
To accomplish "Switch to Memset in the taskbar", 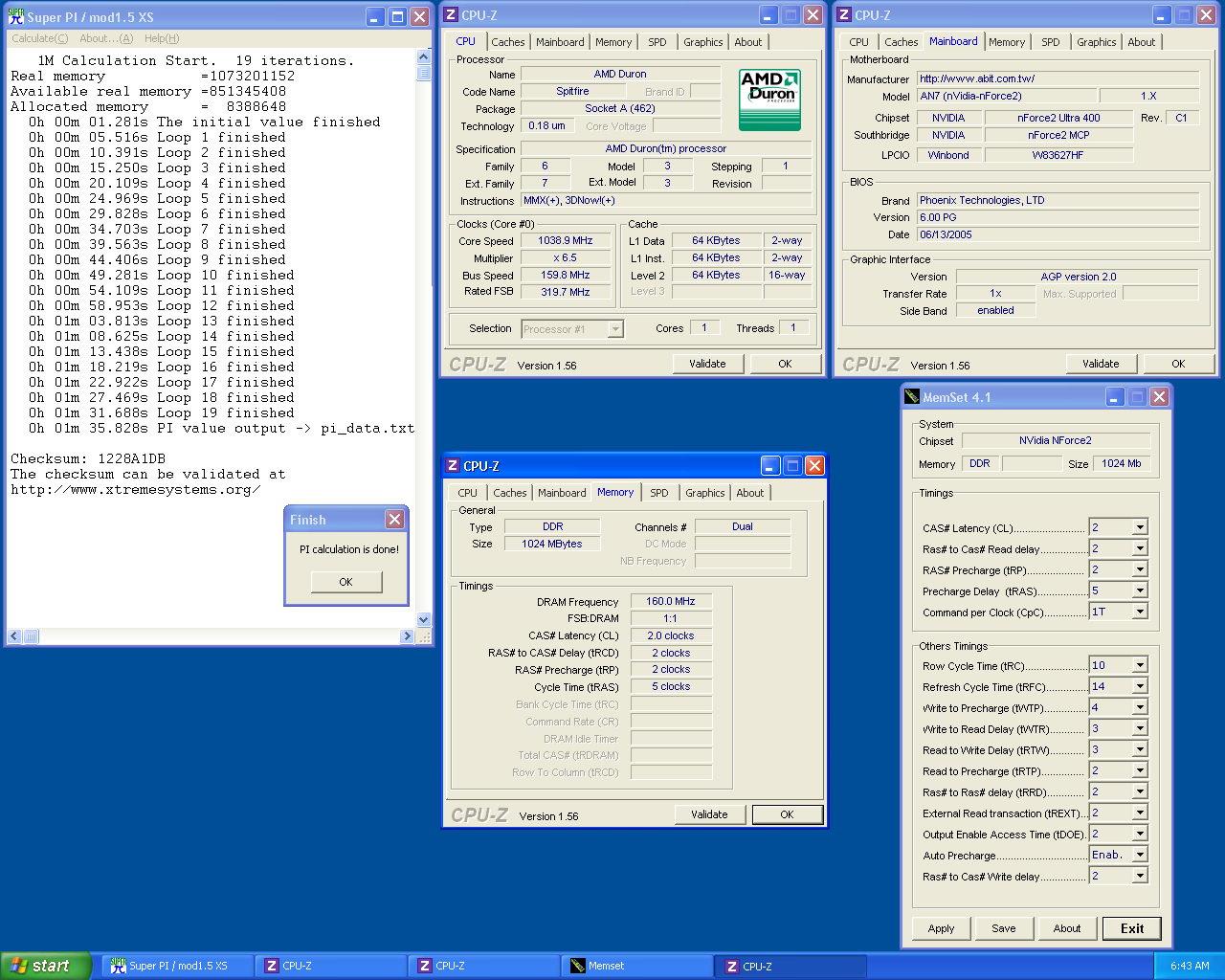I will pos(636,966).
